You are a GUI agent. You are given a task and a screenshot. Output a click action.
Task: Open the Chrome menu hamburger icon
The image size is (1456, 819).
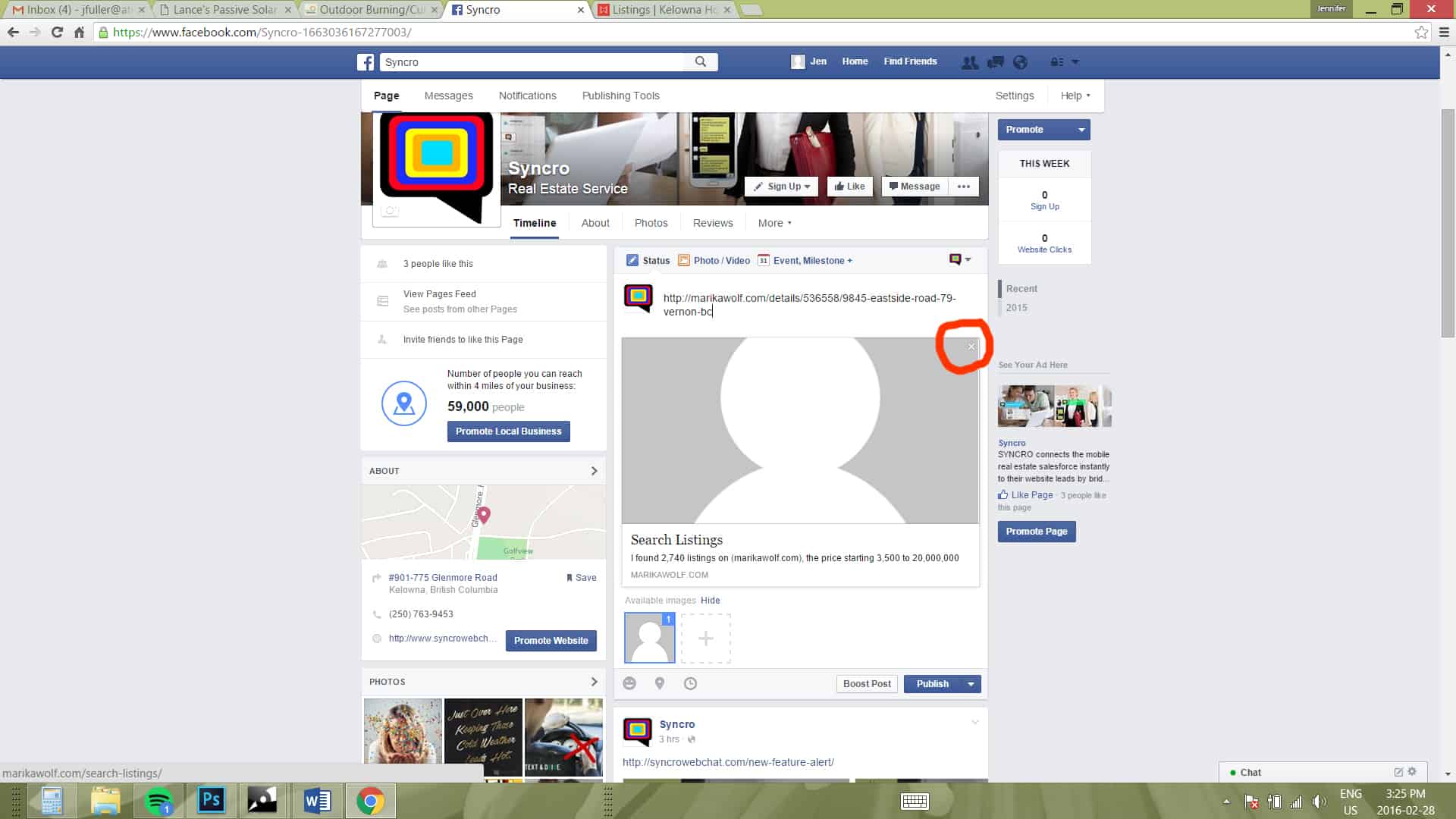click(x=1444, y=32)
